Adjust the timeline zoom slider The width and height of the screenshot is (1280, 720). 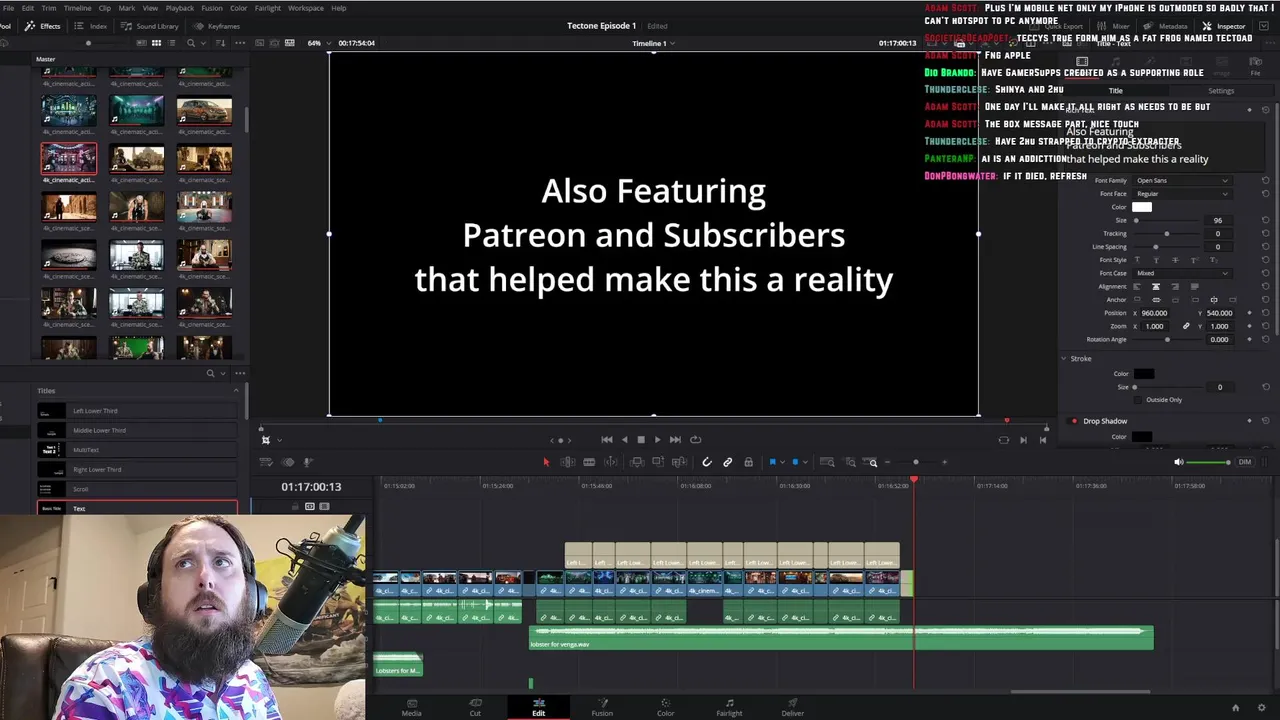tap(915, 462)
